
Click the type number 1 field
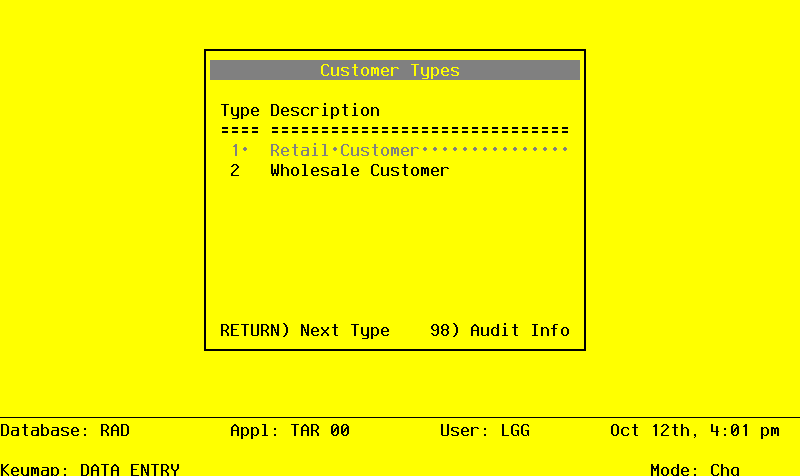point(240,151)
